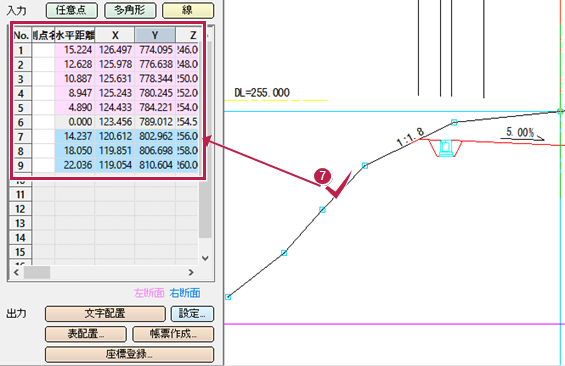
Task: Select cell with value 14.237
Action: pos(75,137)
